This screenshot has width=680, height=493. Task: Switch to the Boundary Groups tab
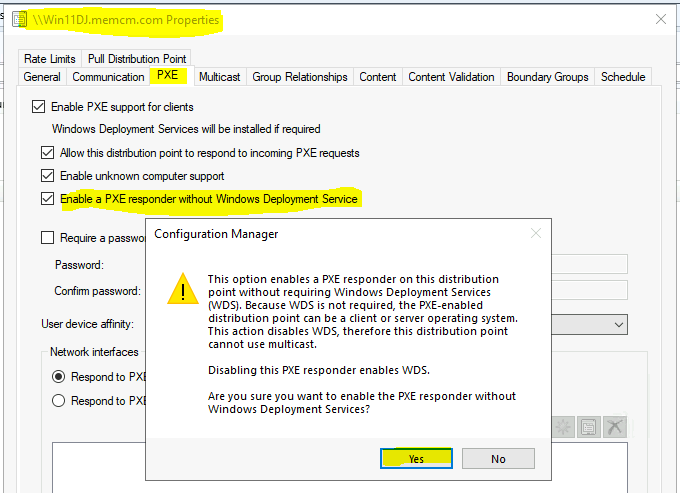[547, 77]
